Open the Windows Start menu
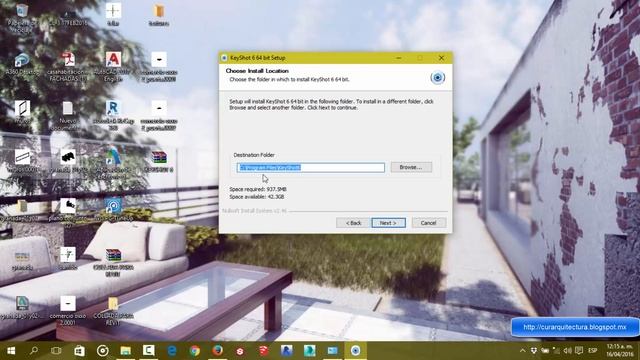Screen dimensions: 640x360 point(11,351)
